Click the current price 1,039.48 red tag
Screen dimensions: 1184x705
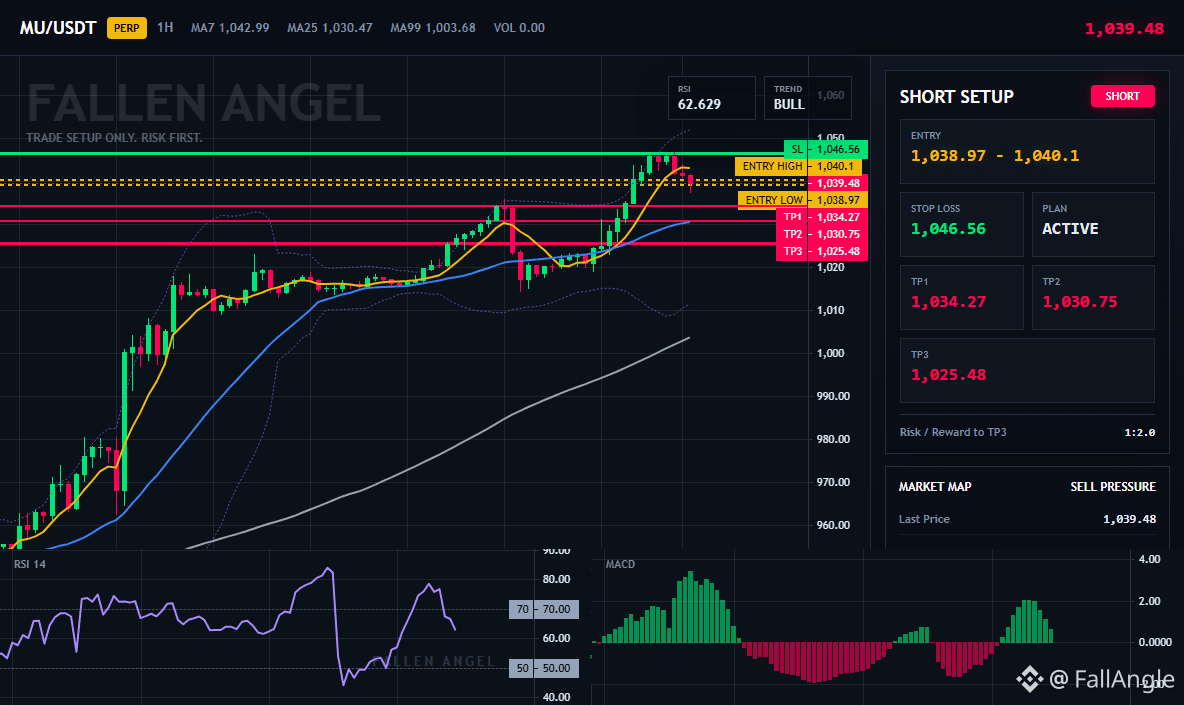point(838,183)
